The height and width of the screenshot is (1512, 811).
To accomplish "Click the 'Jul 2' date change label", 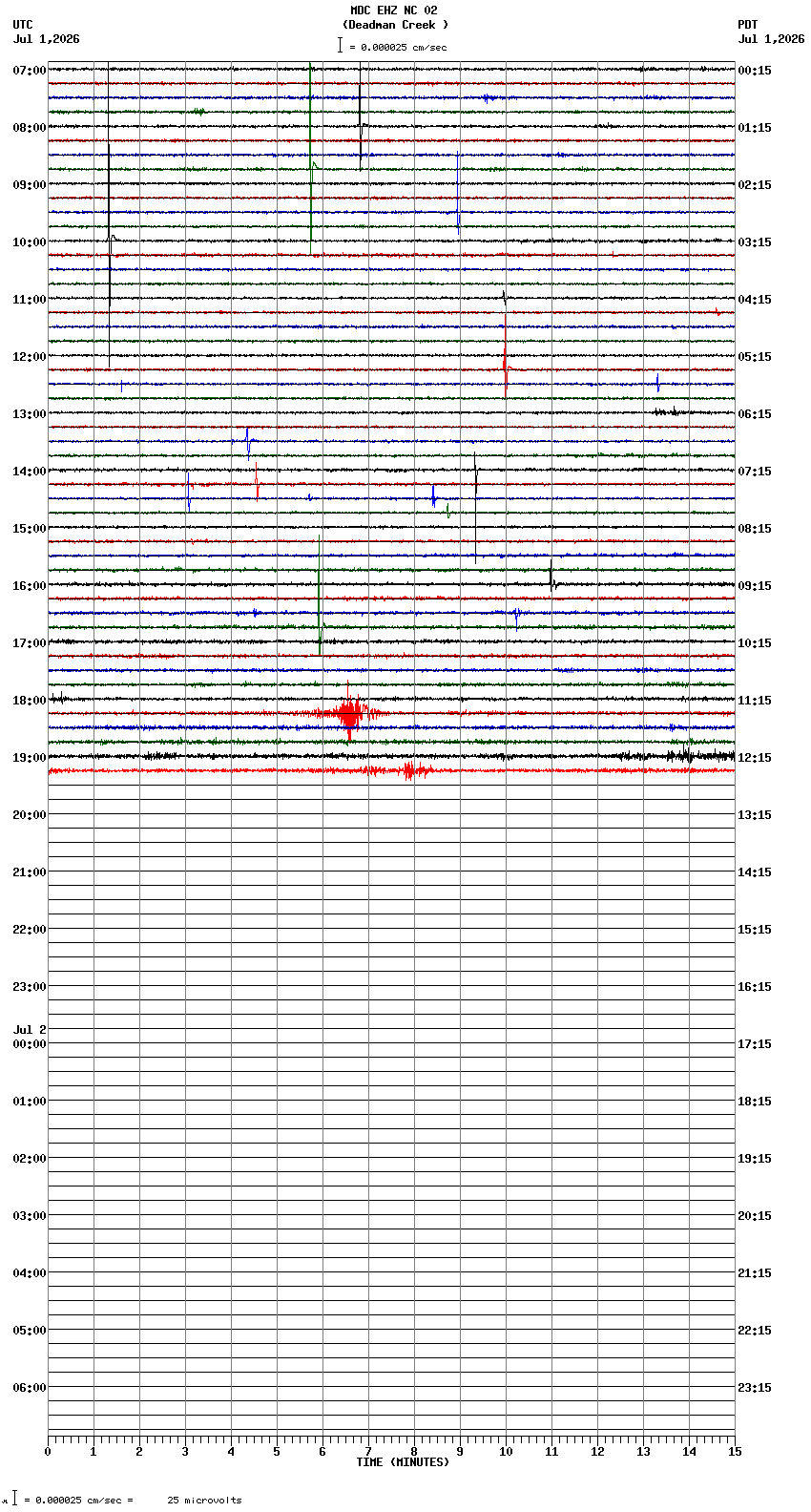I will pyautogui.click(x=30, y=1030).
